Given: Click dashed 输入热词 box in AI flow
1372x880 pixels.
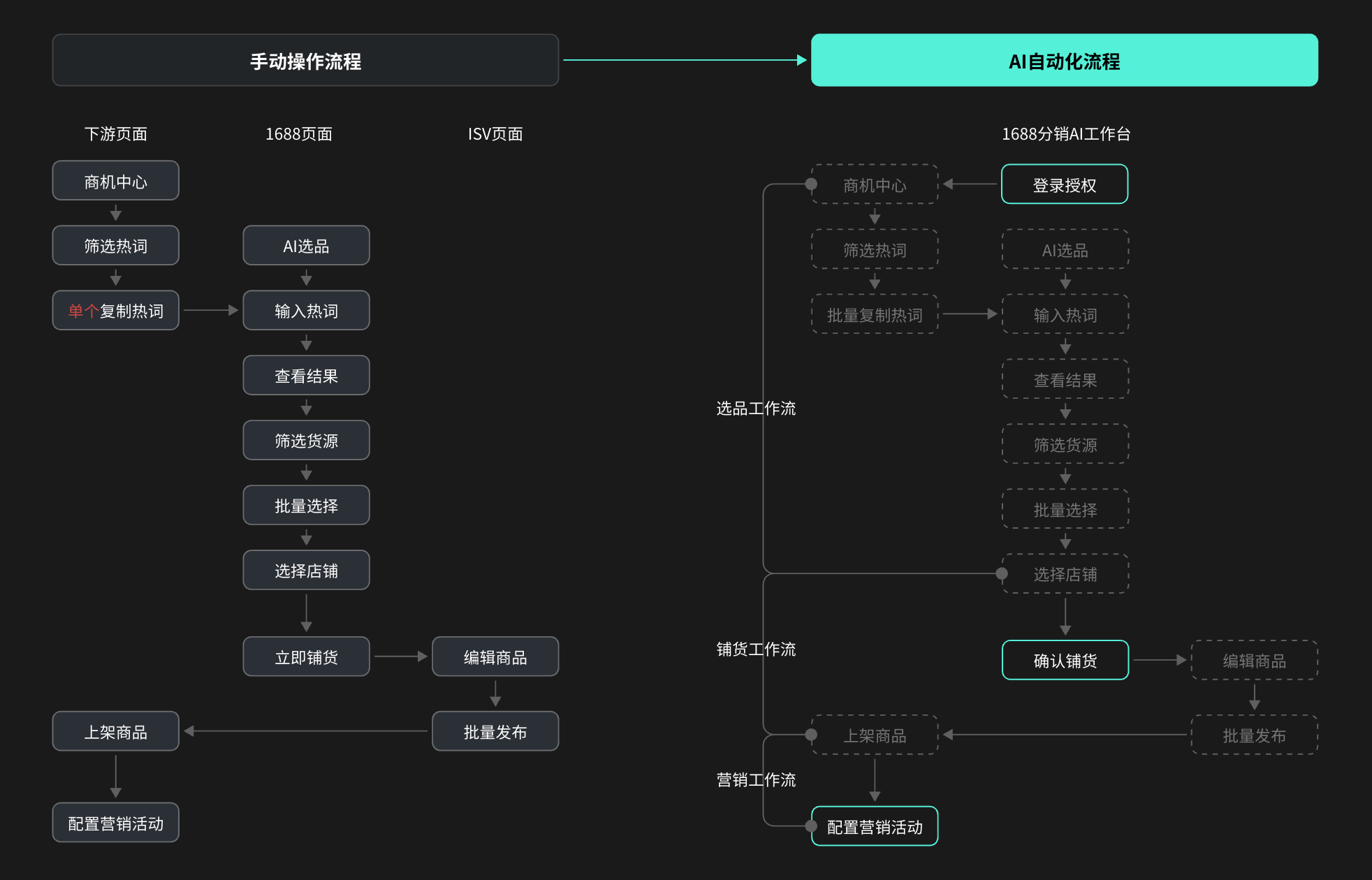Looking at the screenshot, I should coord(1065,314).
